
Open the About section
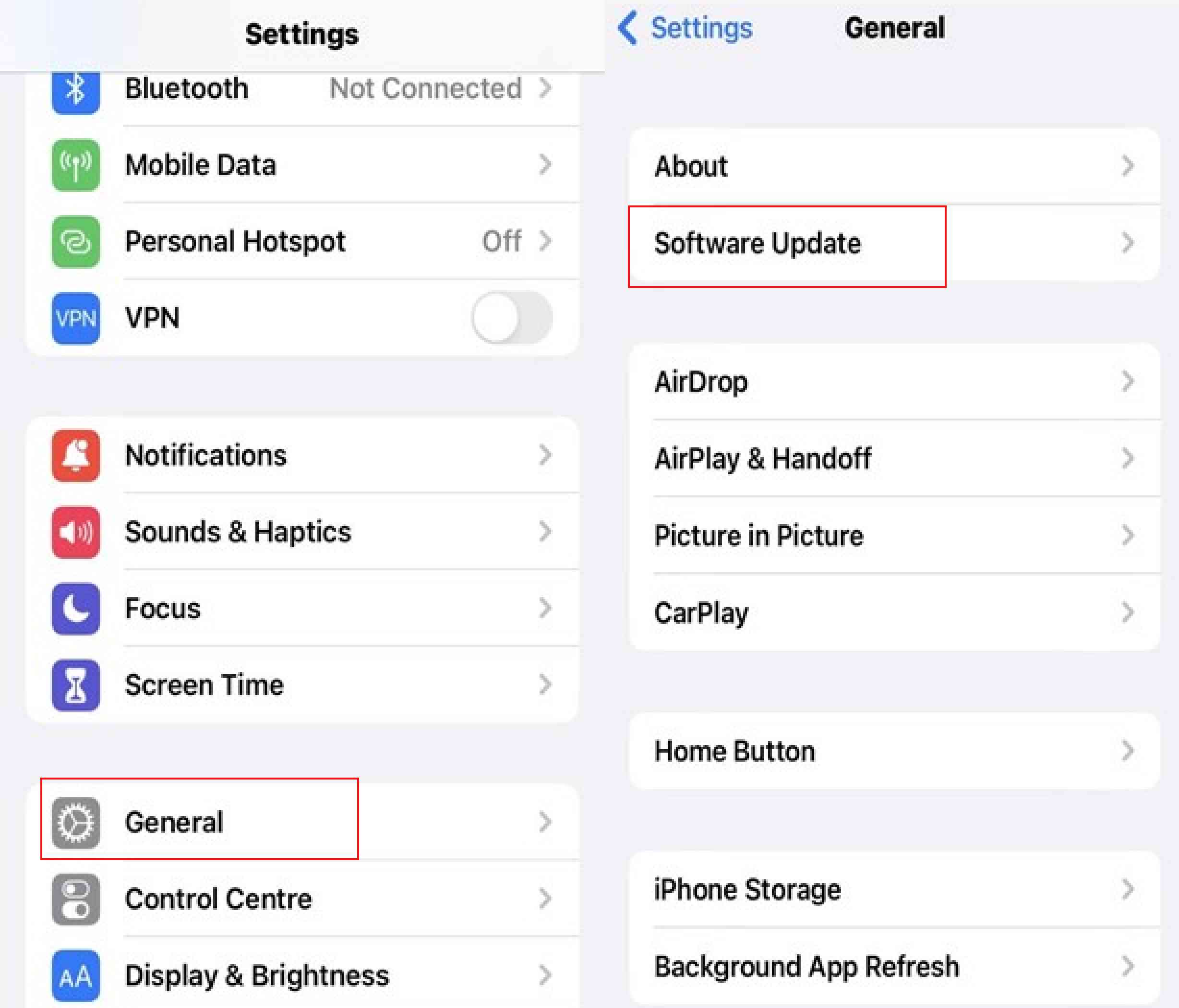point(889,167)
